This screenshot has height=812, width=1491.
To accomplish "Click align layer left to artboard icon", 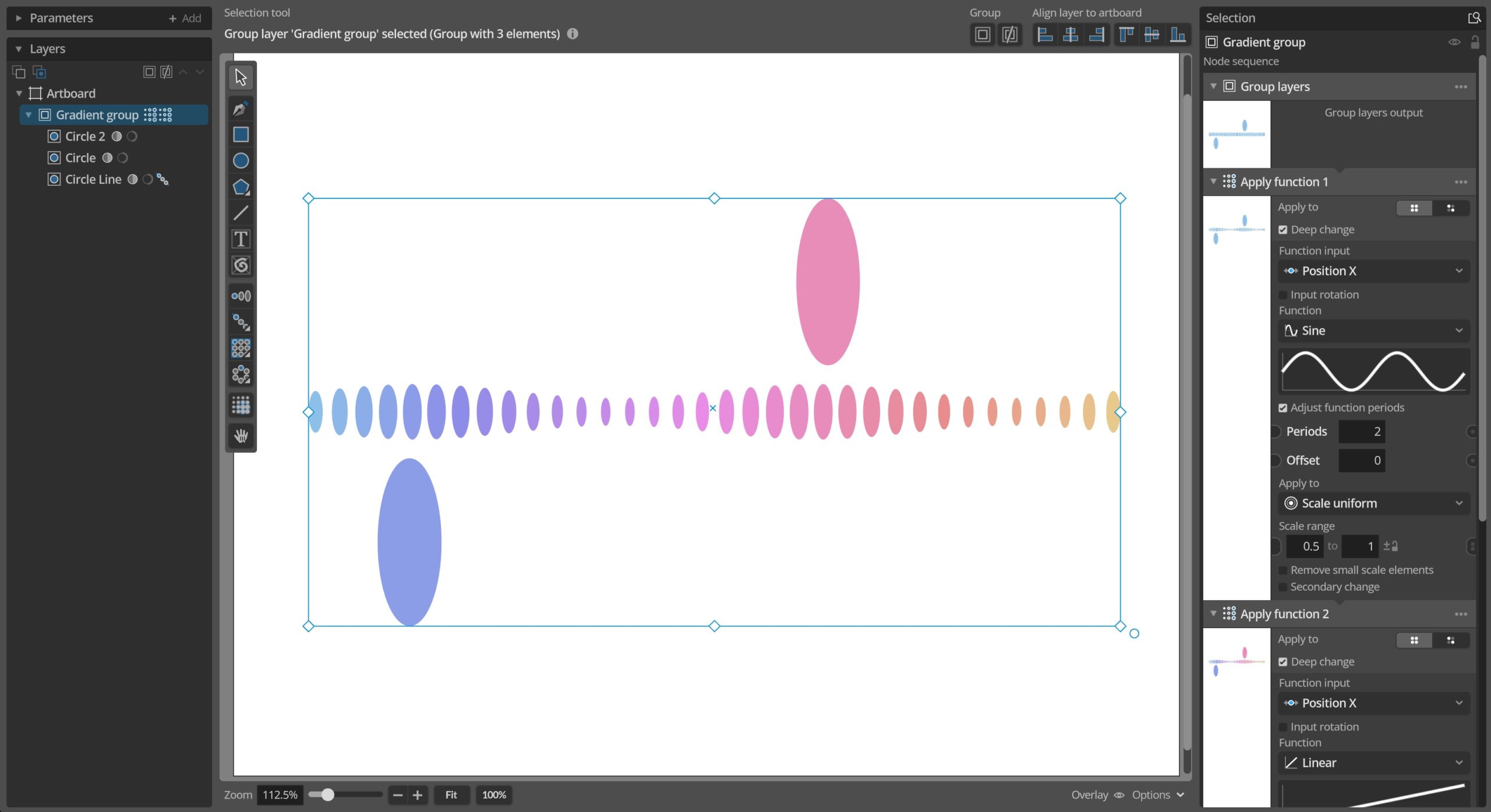I will click(x=1045, y=35).
